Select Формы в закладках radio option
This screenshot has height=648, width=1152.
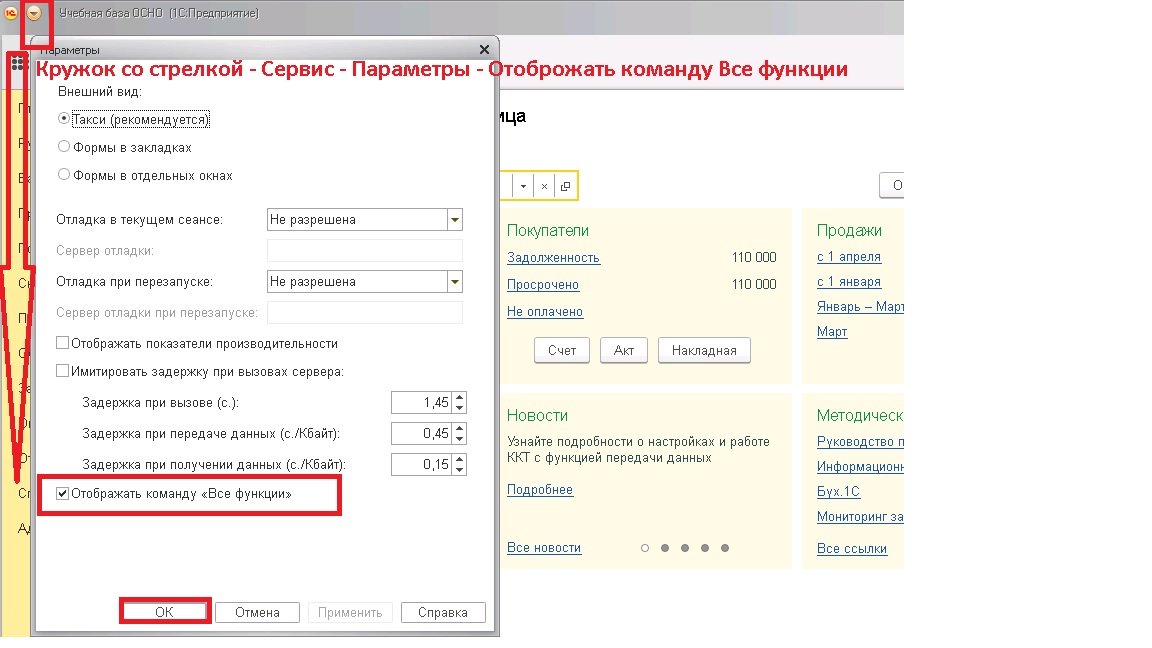[x=64, y=147]
